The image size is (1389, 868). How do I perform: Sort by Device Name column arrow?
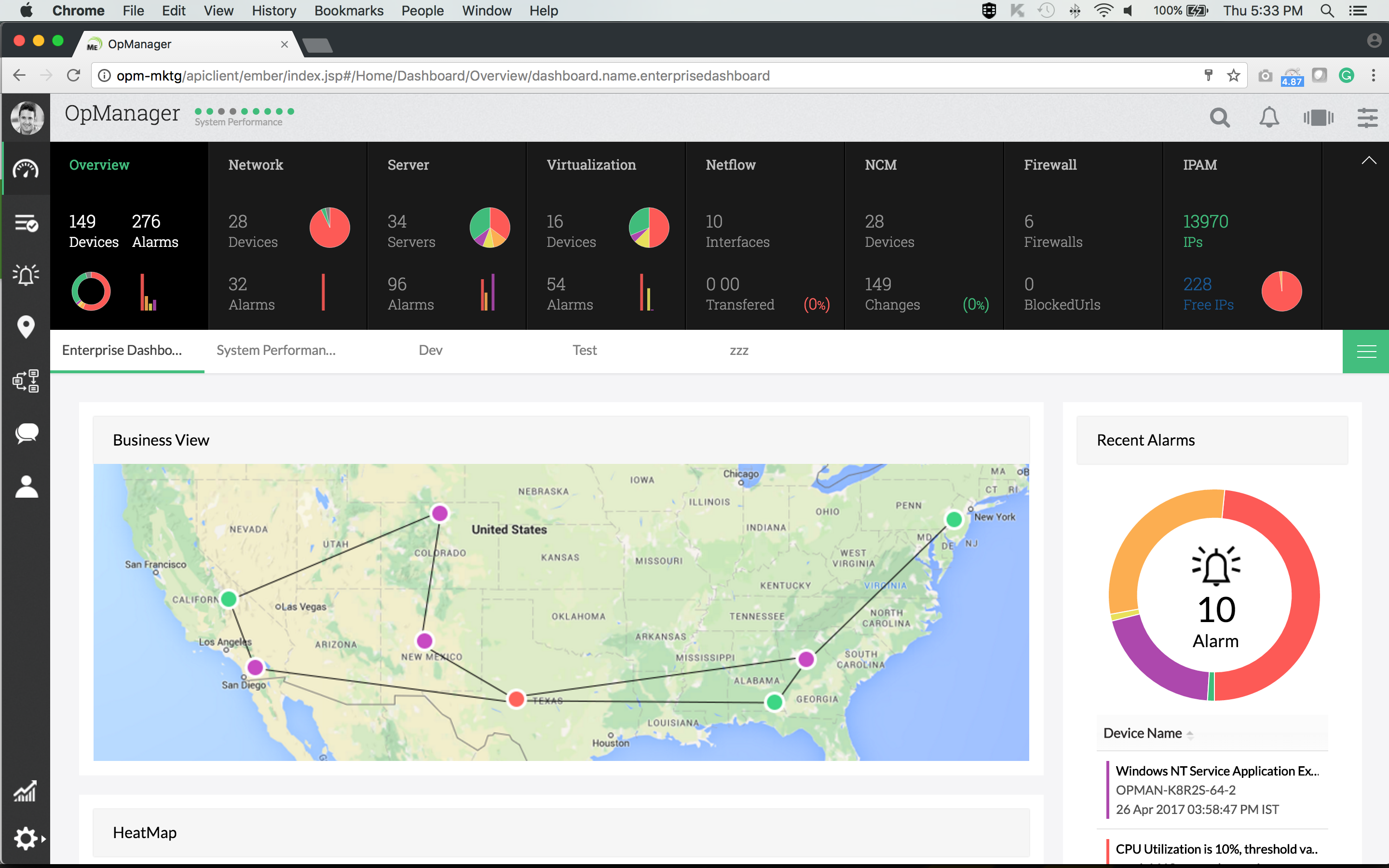coord(1190,734)
